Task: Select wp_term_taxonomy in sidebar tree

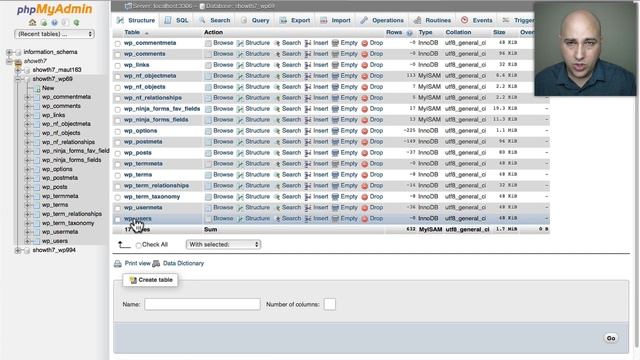Action: click(x=68, y=223)
